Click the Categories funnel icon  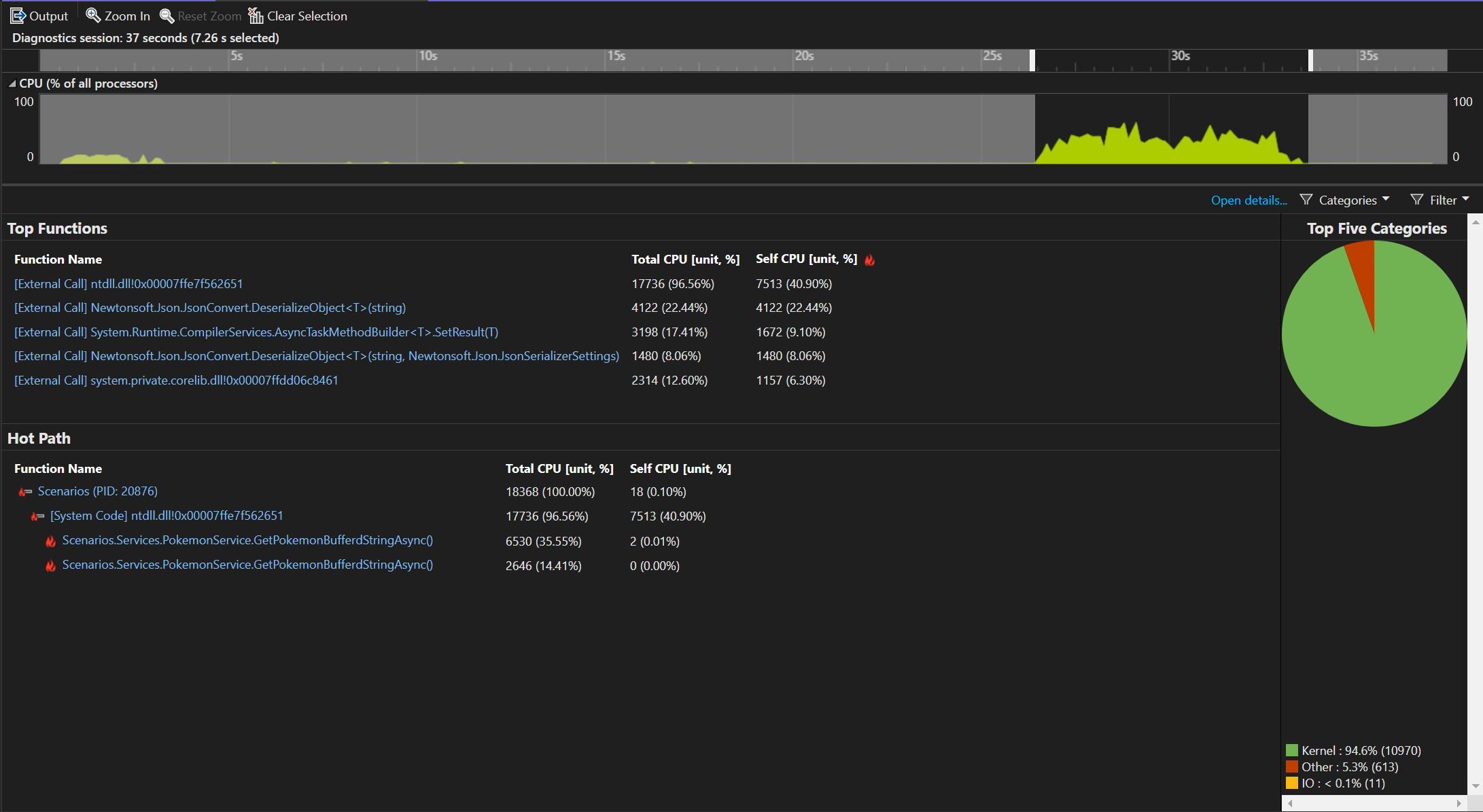click(1306, 200)
